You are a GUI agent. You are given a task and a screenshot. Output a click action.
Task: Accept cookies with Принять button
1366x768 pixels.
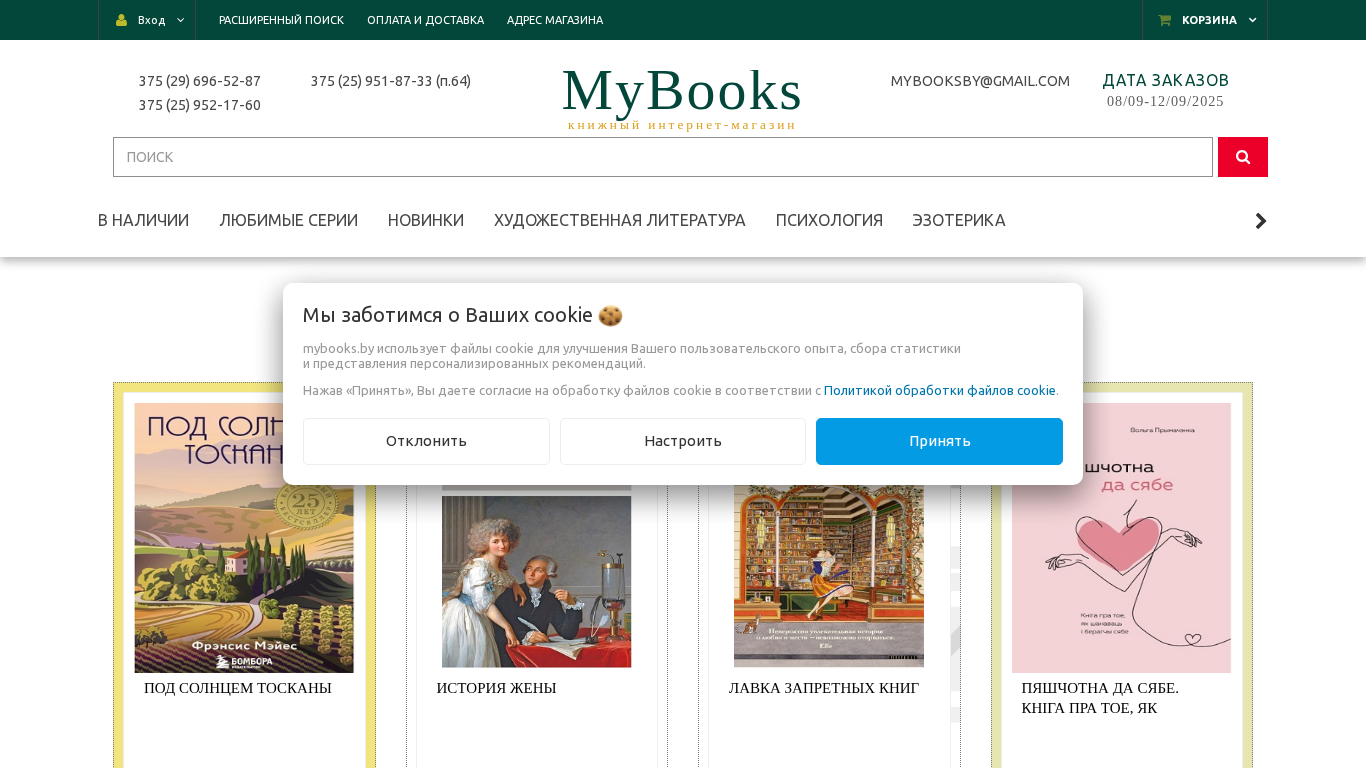pyautogui.click(x=939, y=441)
